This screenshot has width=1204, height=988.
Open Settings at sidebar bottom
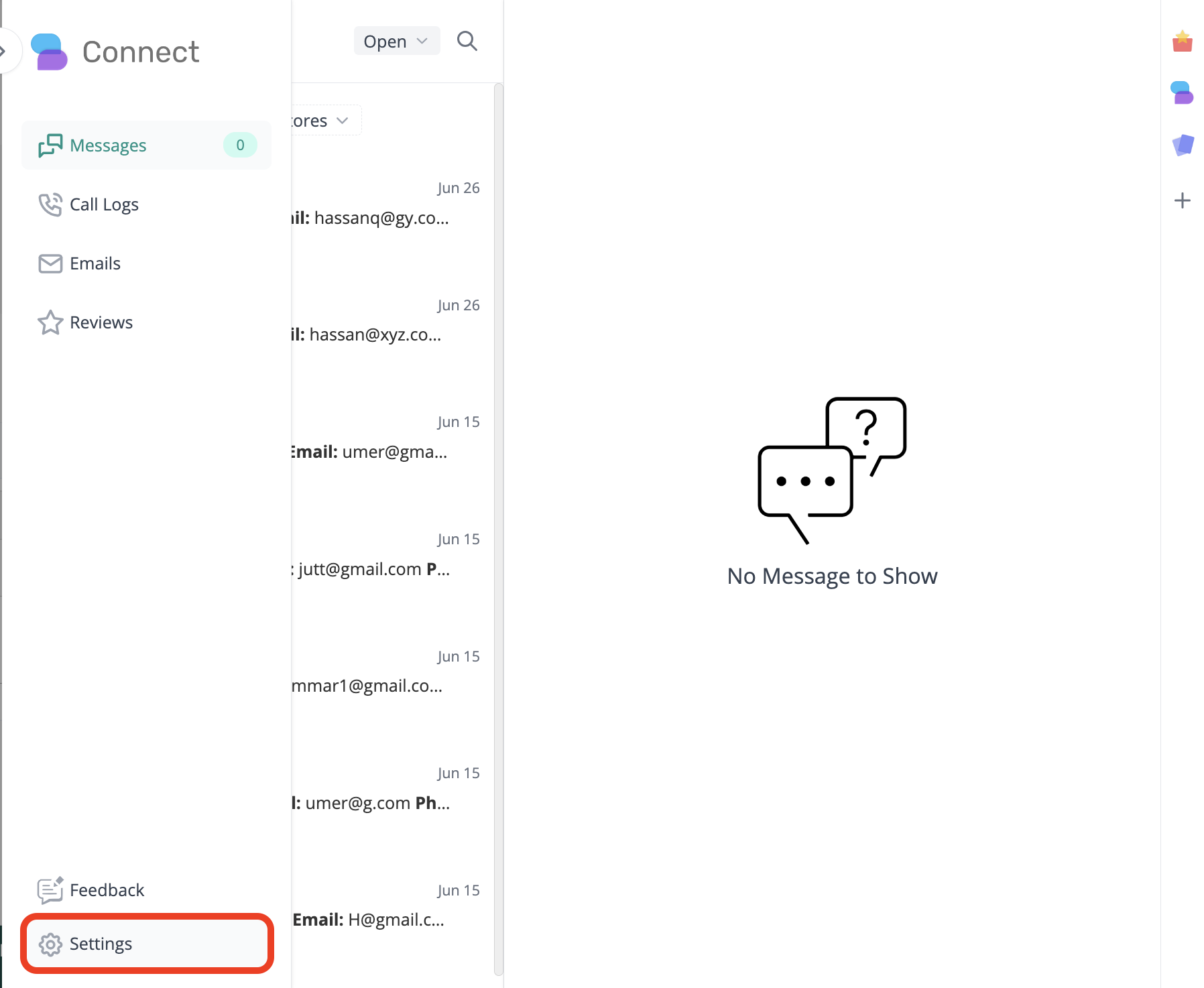(101, 944)
